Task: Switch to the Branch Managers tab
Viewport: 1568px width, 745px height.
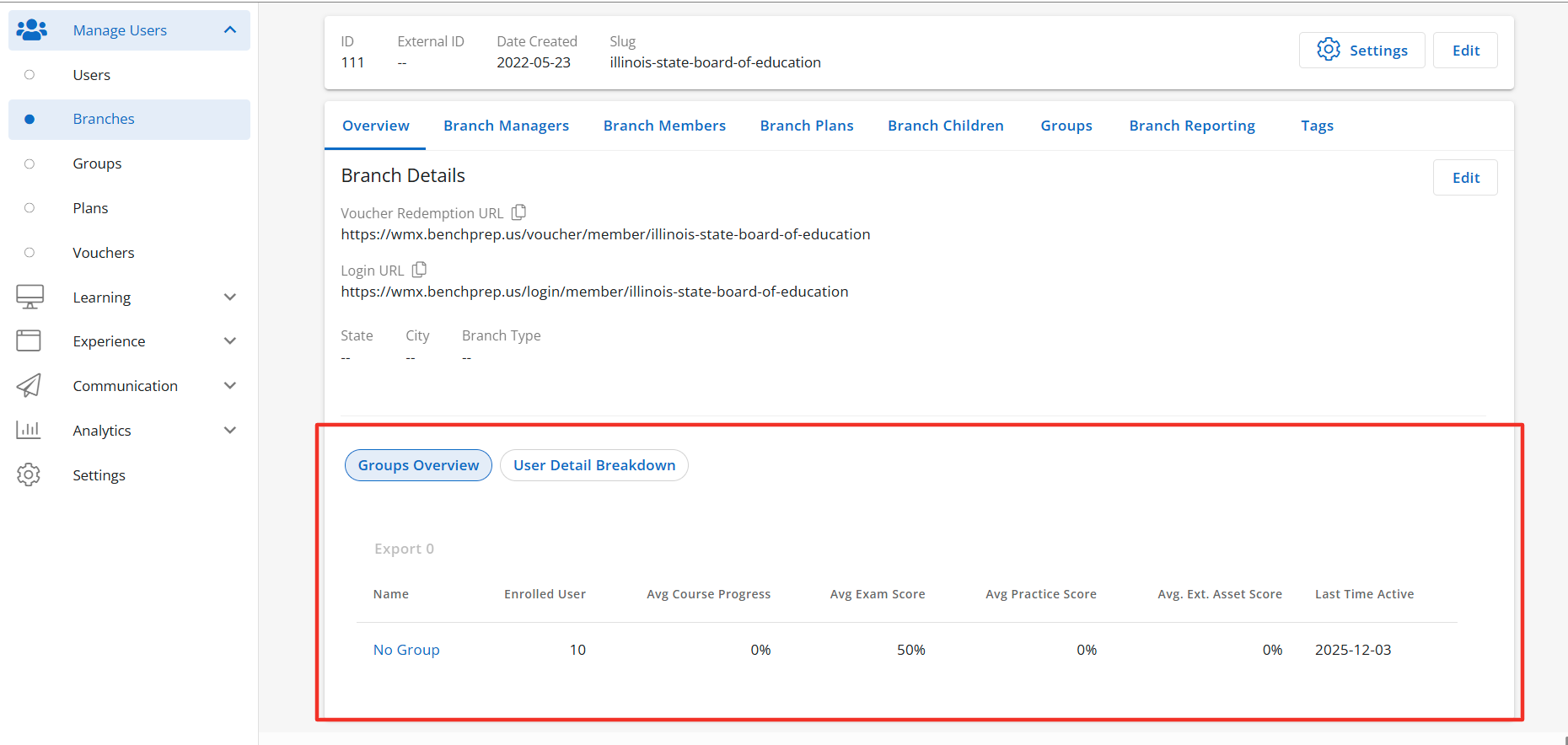Action: [x=506, y=126]
